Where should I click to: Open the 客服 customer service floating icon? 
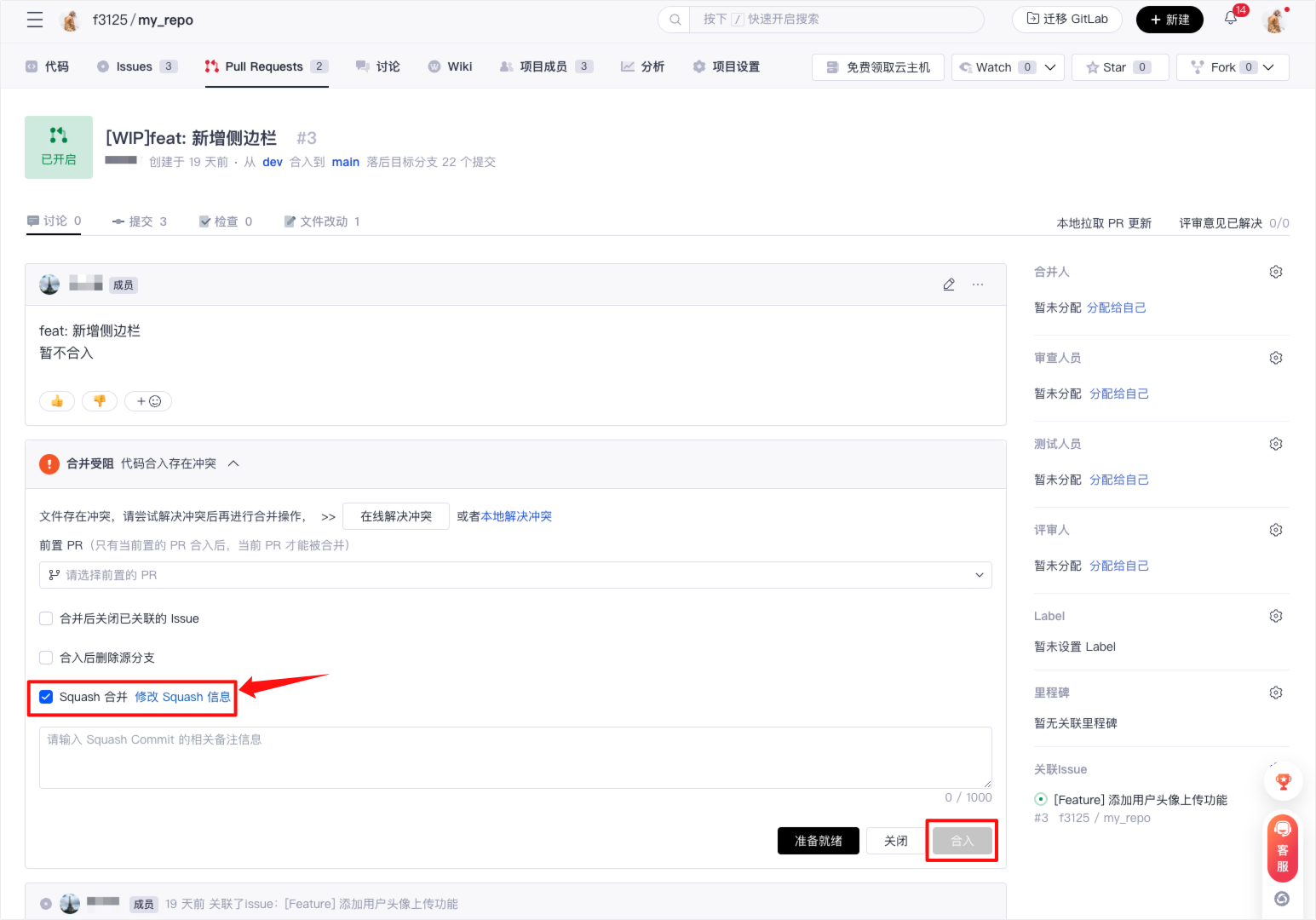(1282, 848)
